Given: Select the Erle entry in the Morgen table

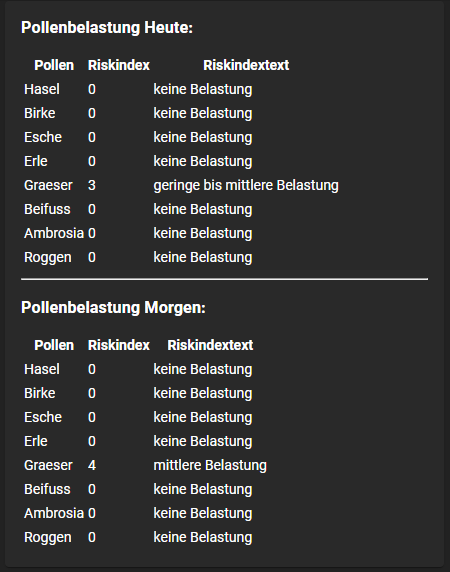Looking at the screenshot, I should (36, 441).
